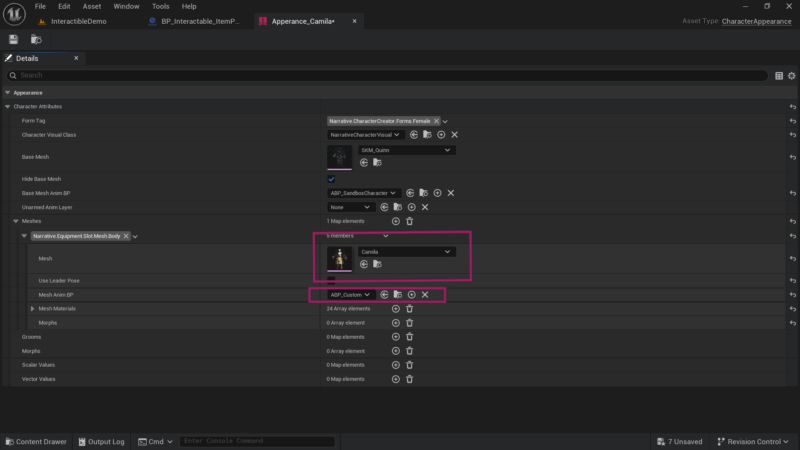Clear the Mesh Anim BP value
This screenshot has width=800, height=450.
click(x=424, y=294)
